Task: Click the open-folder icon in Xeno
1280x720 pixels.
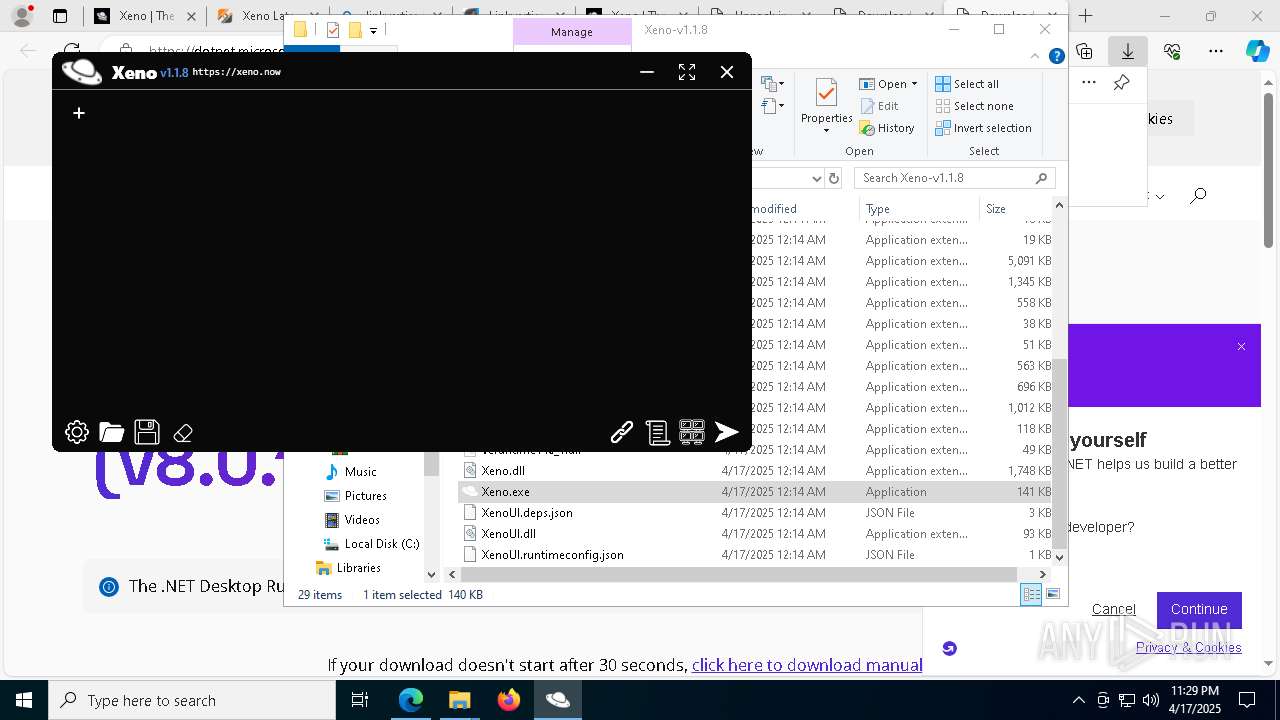Action: click(112, 432)
